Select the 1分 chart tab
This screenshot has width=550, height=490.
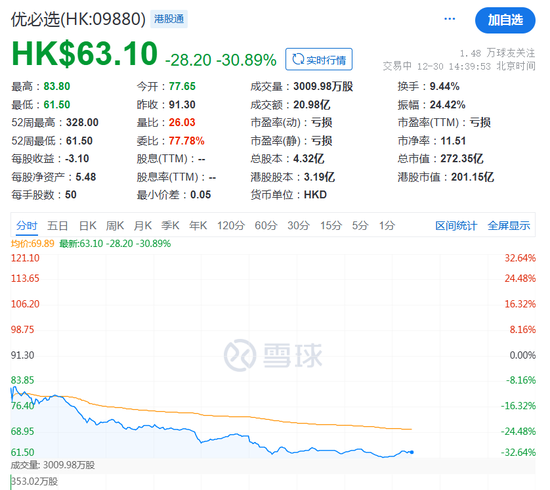387,226
